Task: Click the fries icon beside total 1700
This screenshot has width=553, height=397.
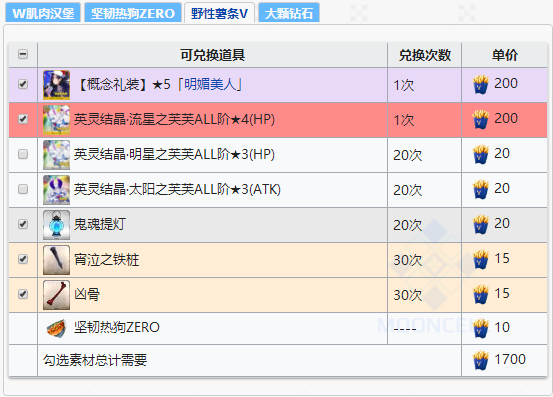Action: [481, 360]
